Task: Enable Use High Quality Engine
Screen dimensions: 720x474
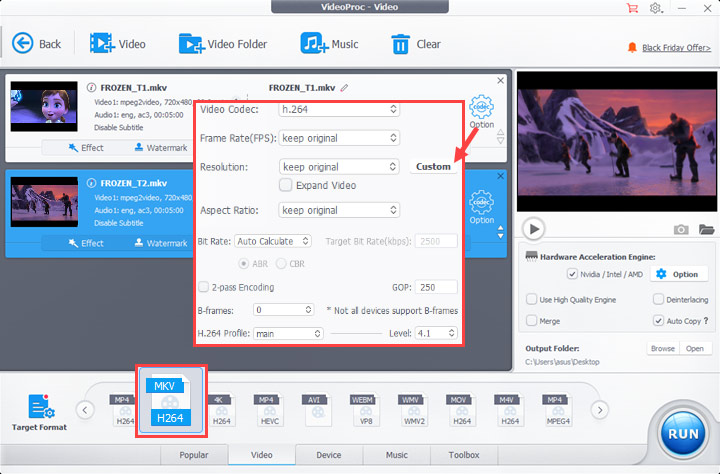Action: [x=531, y=299]
